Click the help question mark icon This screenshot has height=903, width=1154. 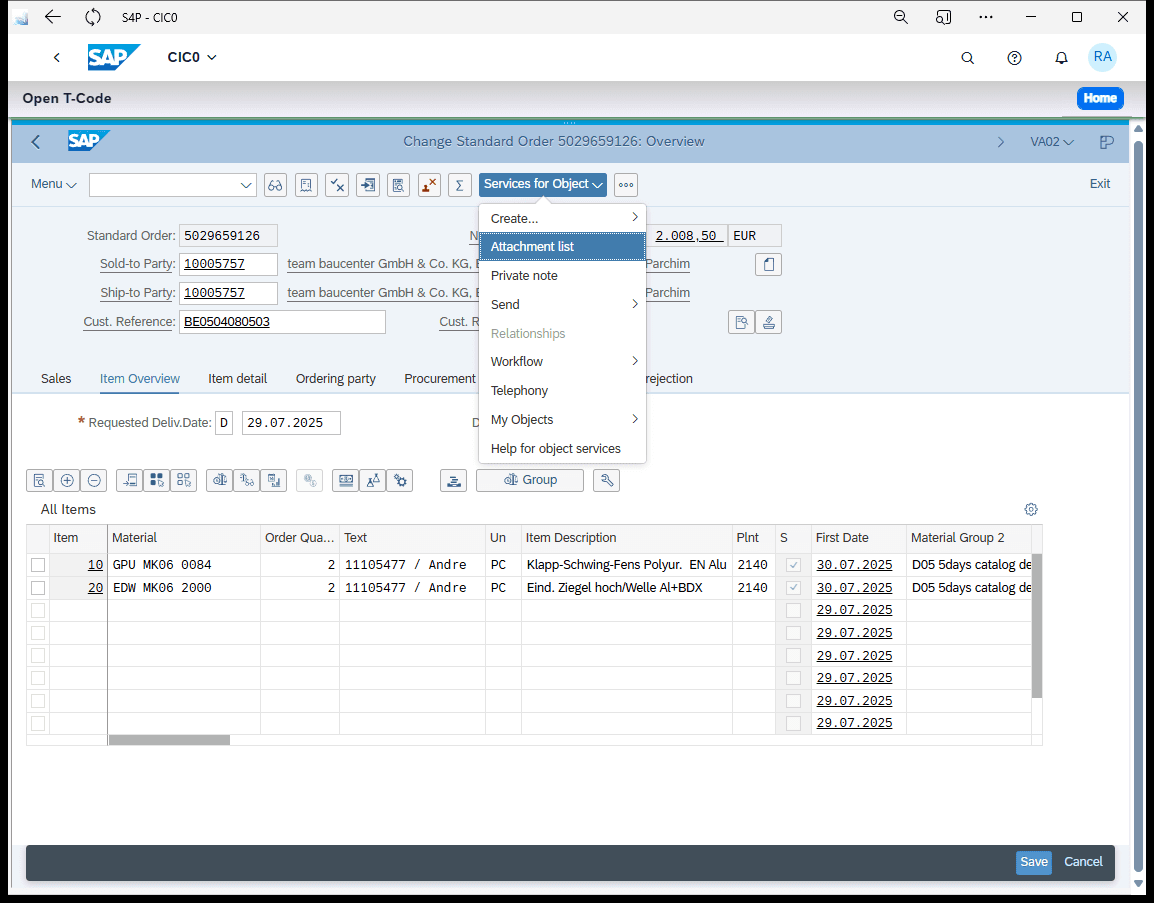pyautogui.click(x=1014, y=57)
